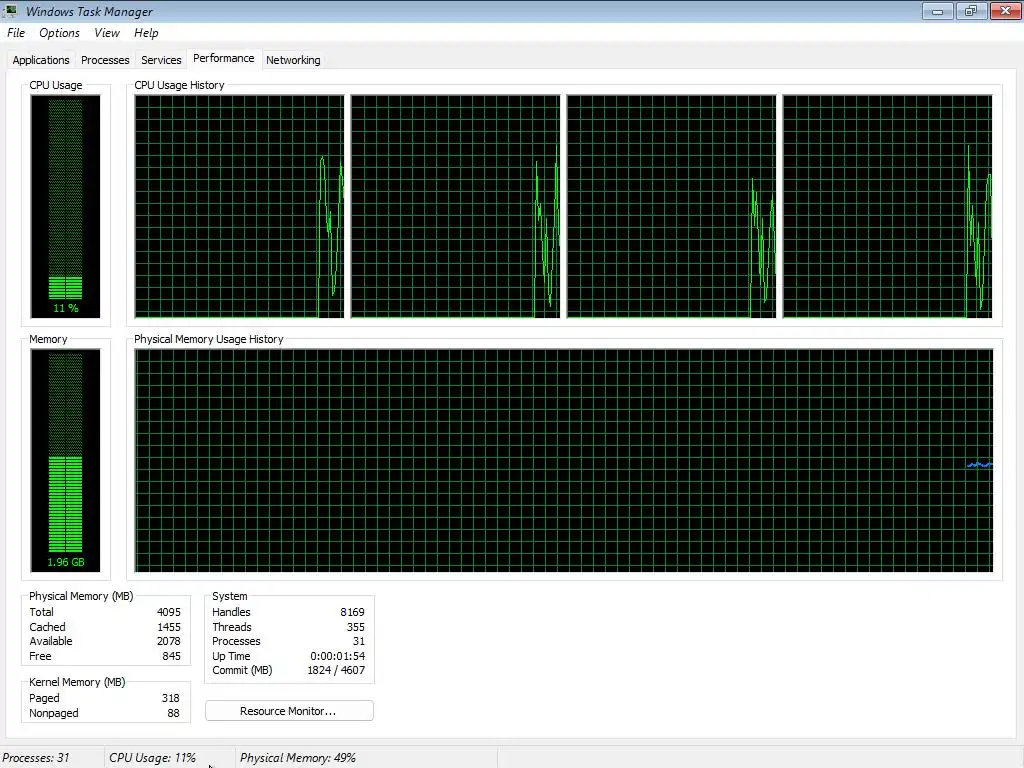
Task: Click the System group label
Action: point(230,596)
